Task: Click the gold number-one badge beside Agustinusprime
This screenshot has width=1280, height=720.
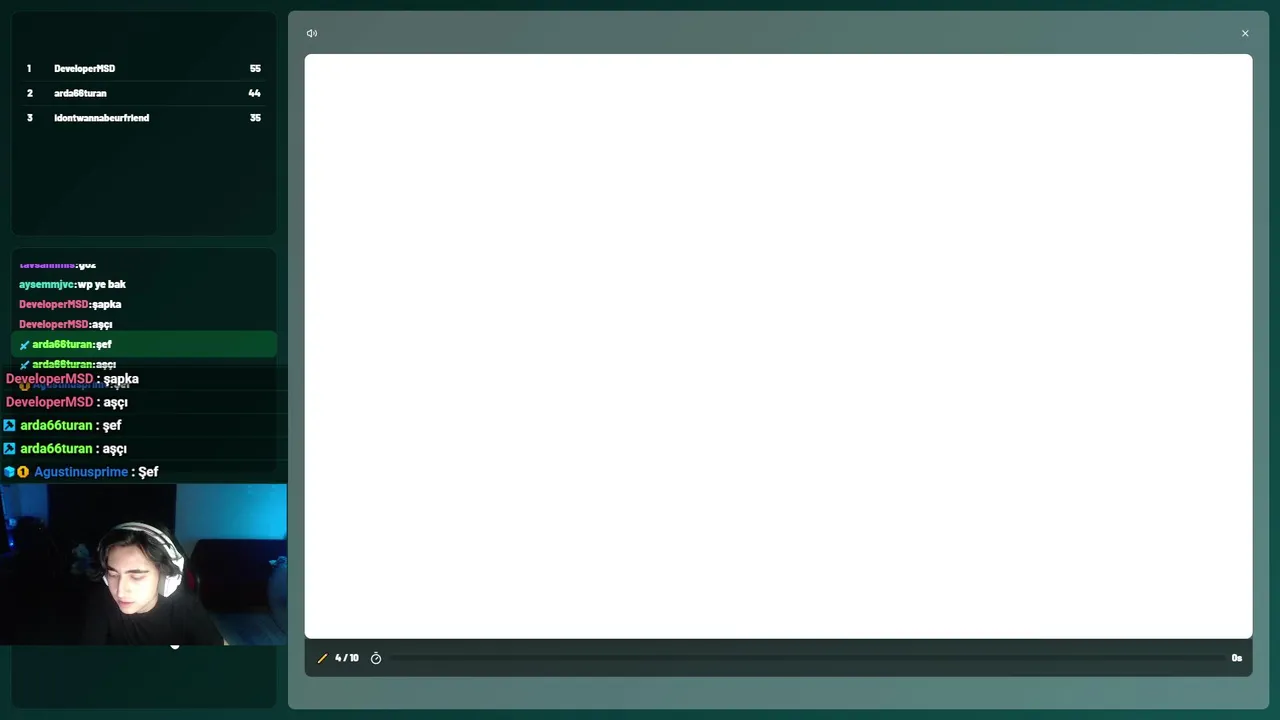Action: click(23, 472)
